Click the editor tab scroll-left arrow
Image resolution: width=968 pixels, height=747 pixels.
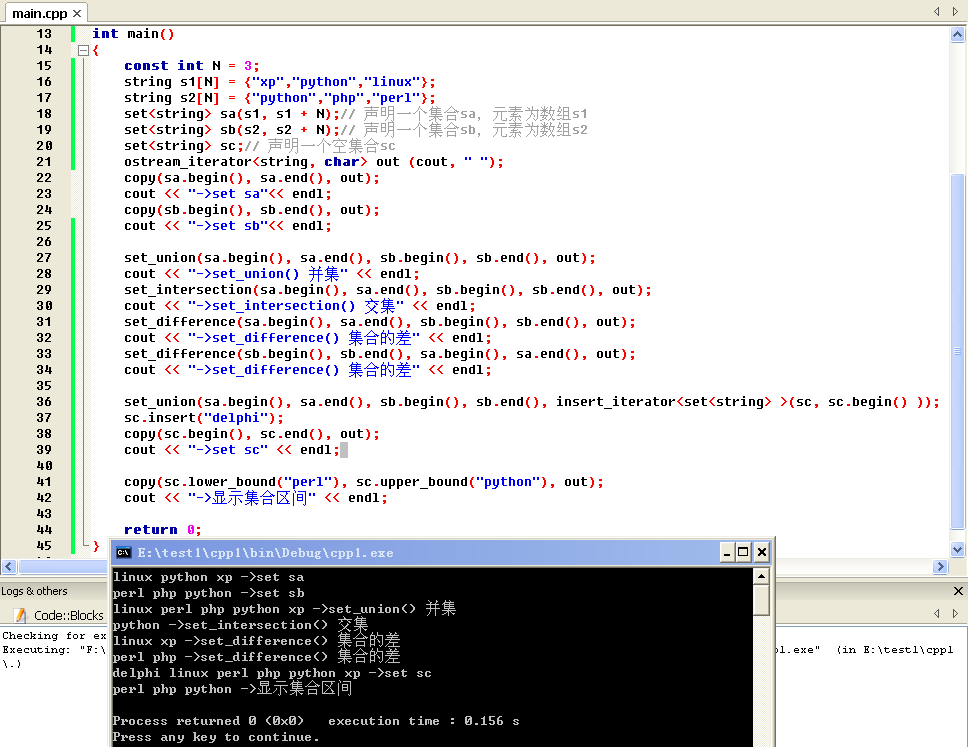point(937,11)
